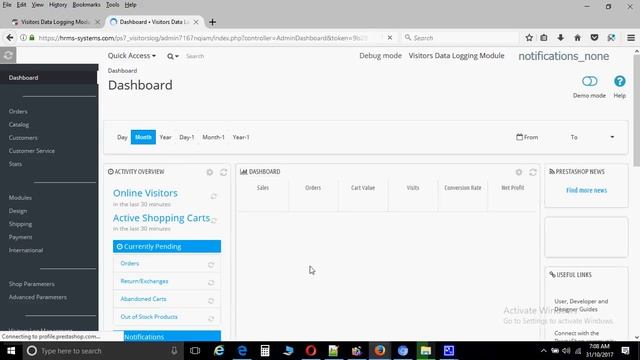The width and height of the screenshot is (640, 360).
Task: Open Calculator from the taskbar
Action: tap(265, 351)
